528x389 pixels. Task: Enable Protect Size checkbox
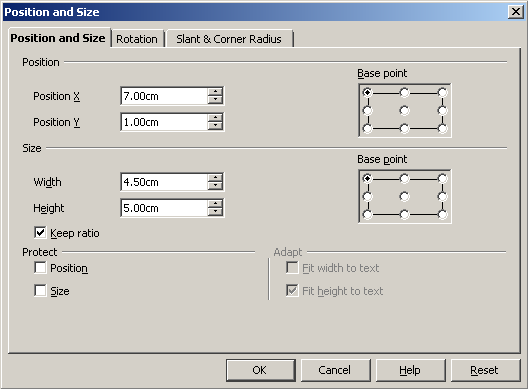(x=40, y=290)
